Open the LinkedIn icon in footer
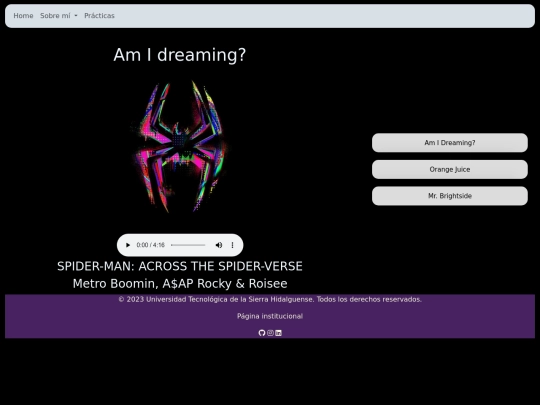The width and height of the screenshot is (540, 405). pos(279,333)
